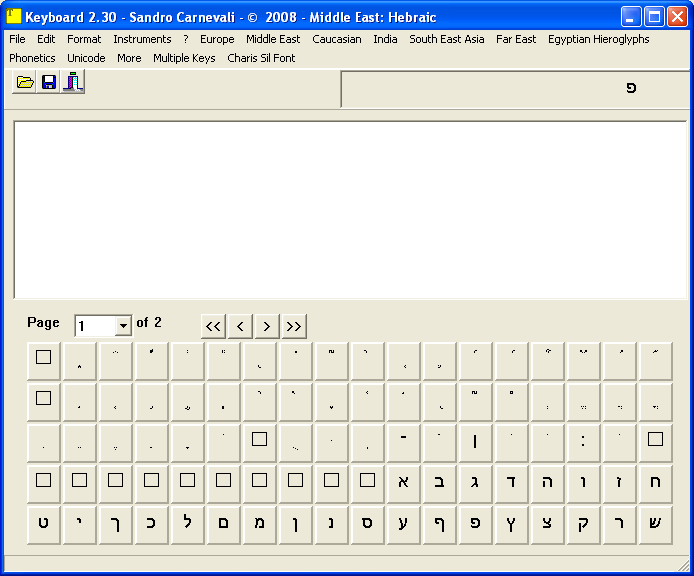The height and width of the screenshot is (576, 694).
Task: Open the More menu
Action: click(x=129, y=58)
